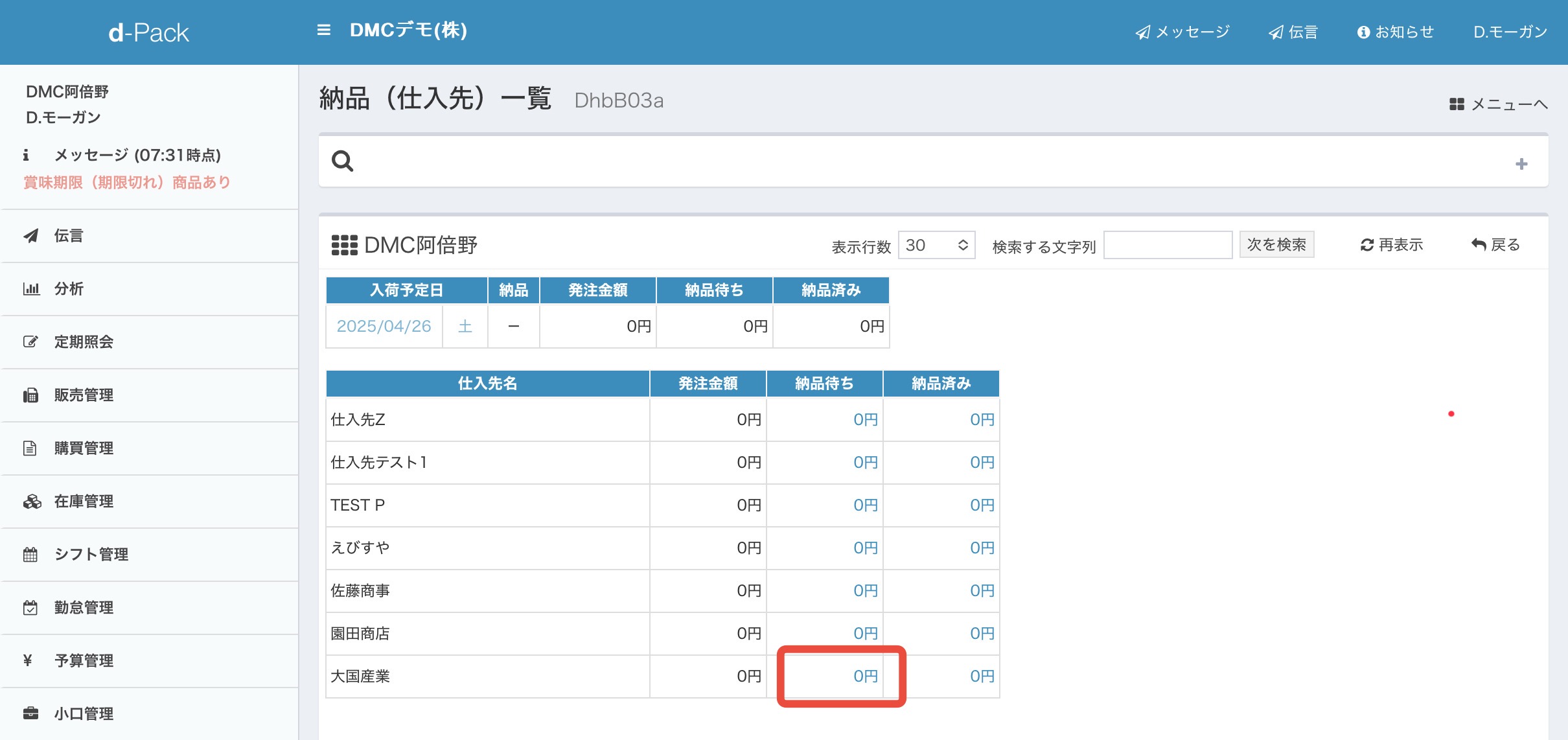This screenshot has width=1568, height=740.
Task: Click the grid icon beside DMC阿倍野
Action: coord(344,245)
